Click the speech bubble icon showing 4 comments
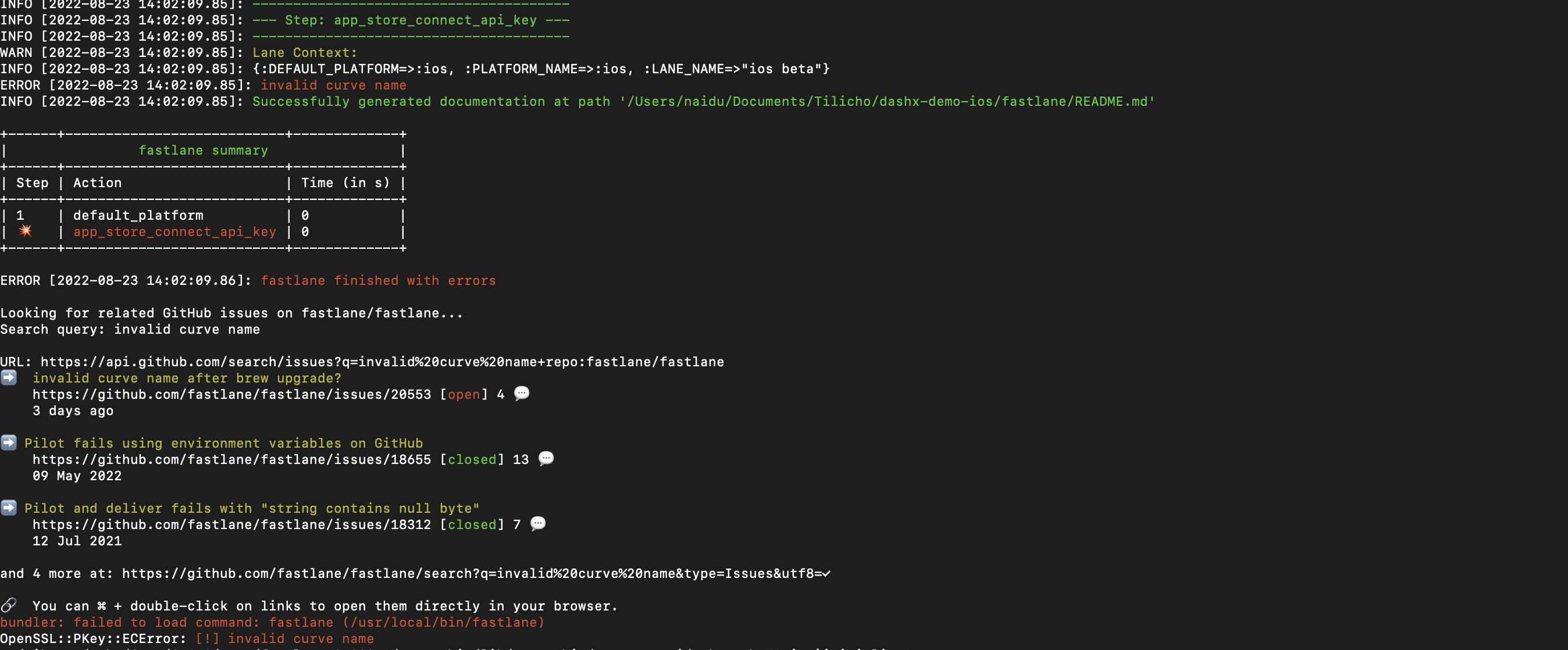The image size is (1568, 650). click(521, 394)
